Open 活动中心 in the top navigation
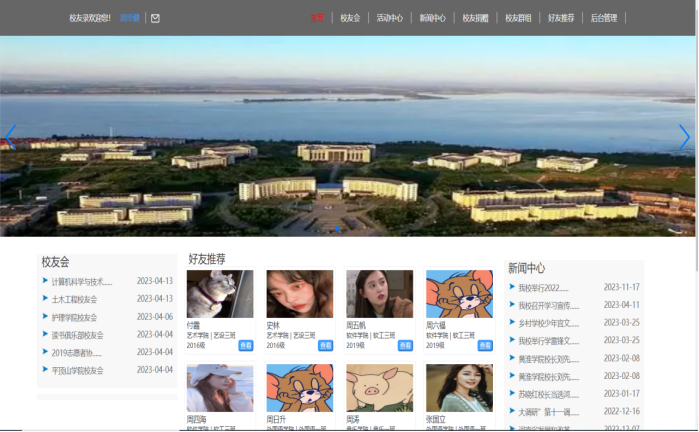 click(390, 18)
